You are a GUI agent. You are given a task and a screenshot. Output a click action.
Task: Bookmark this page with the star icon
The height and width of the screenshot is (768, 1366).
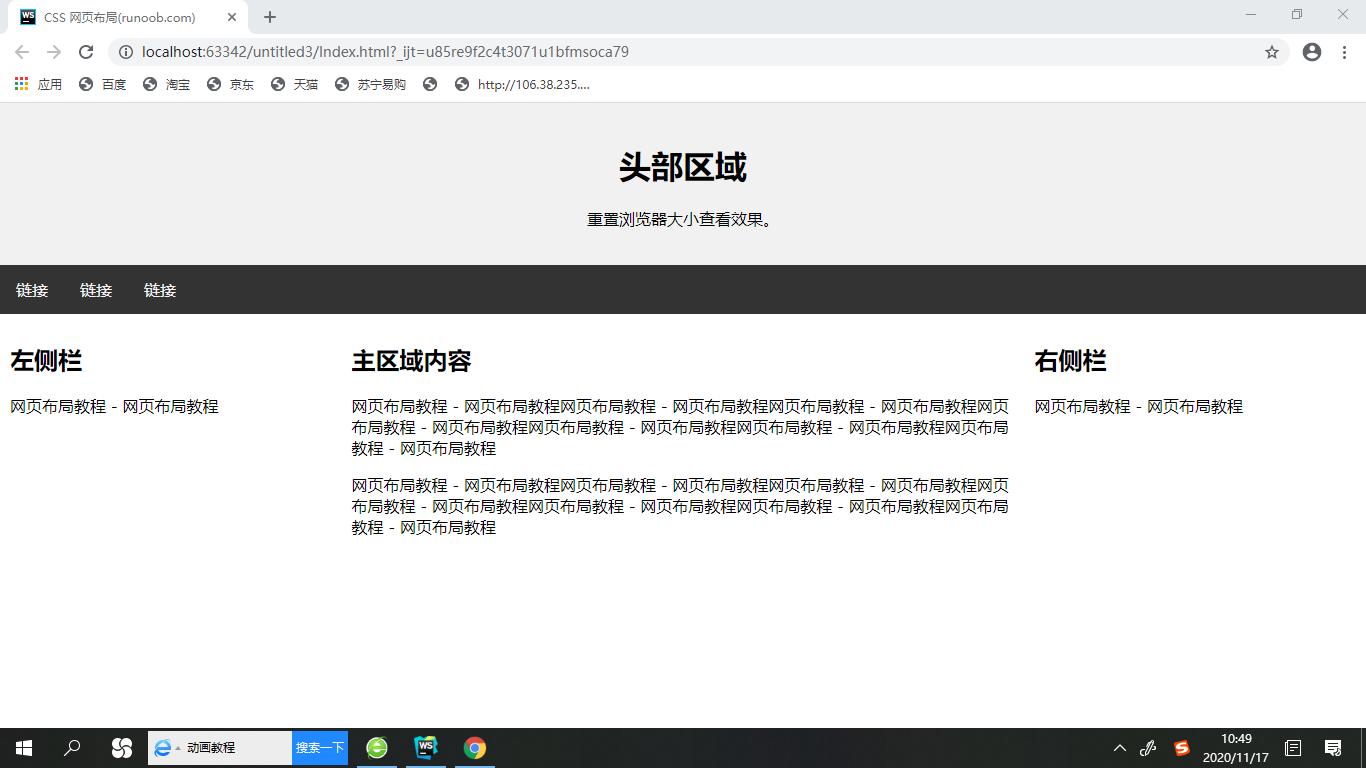pyautogui.click(x=1272, y=52)
